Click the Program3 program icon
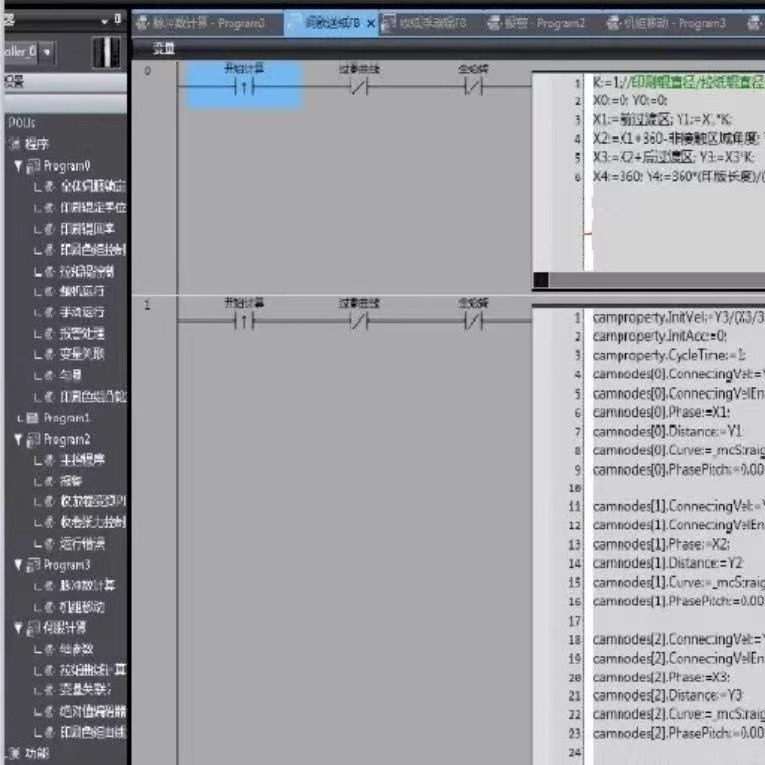 click(33, 565)
